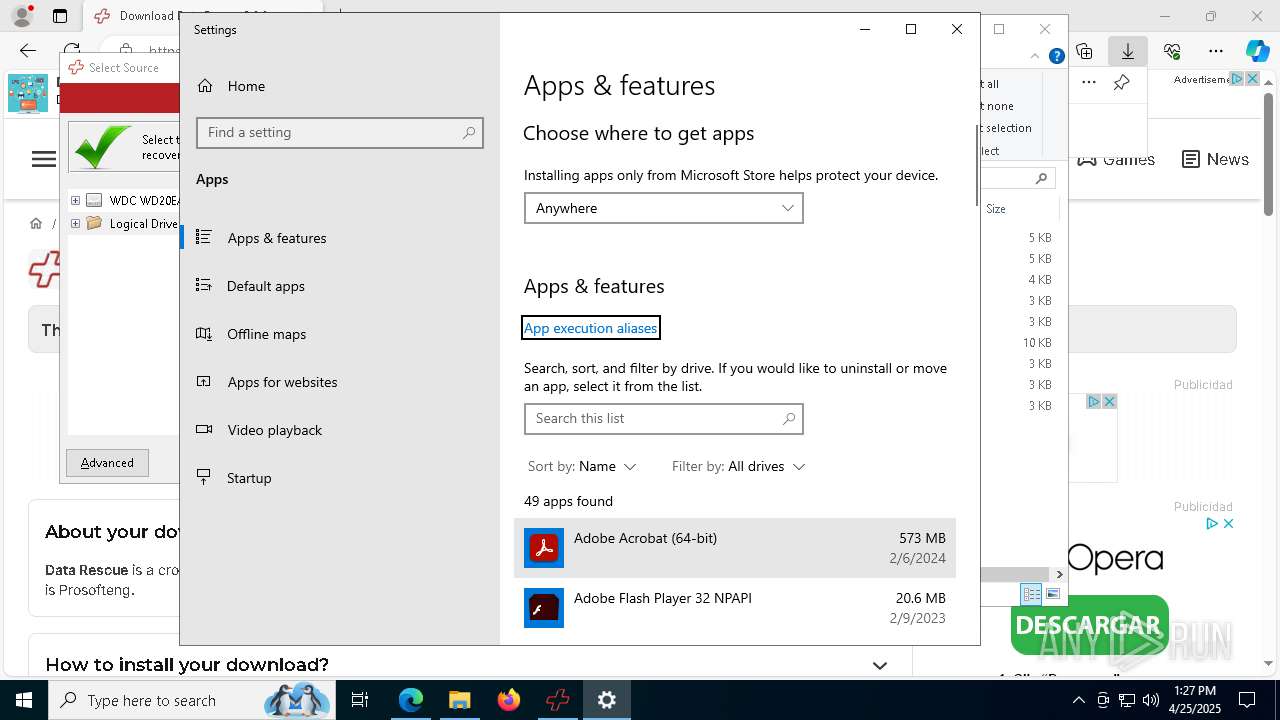
Task: Select Adobe Flash Player 32 NPAPI entry
Action: click(735, 608)
